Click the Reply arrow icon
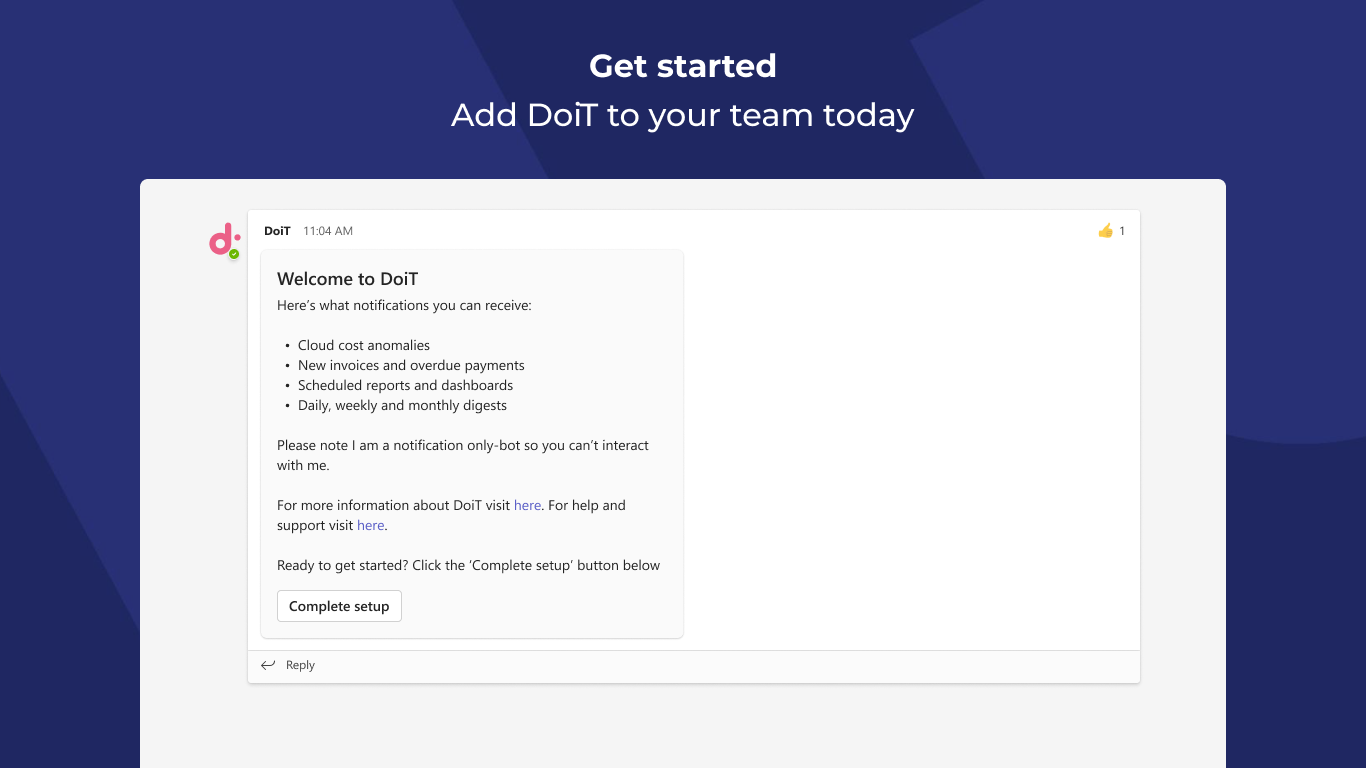1366x768 pixels. (x=268, y=665)
